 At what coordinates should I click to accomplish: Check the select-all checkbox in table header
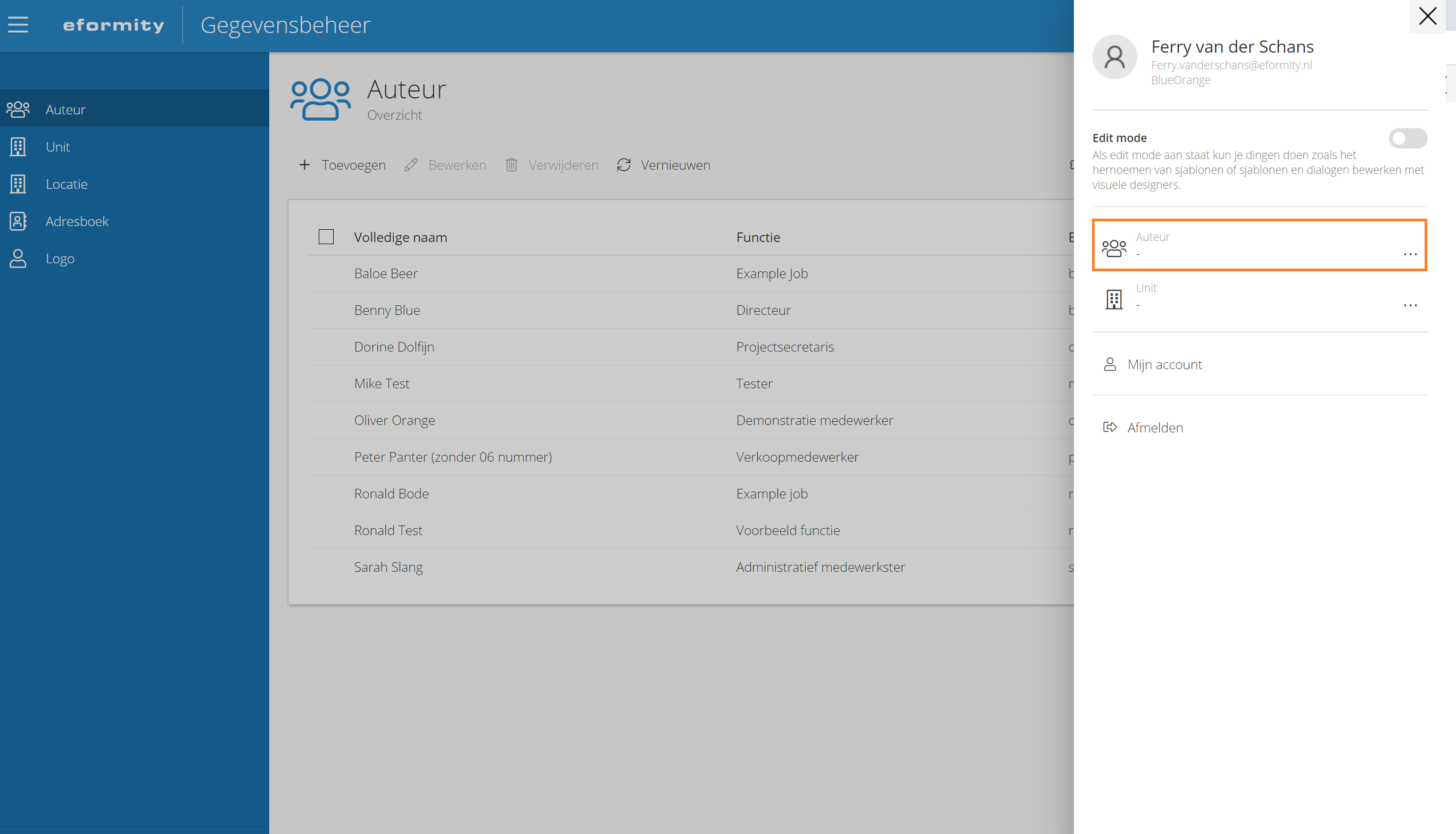pyautogui.click(x=326, y=237)
